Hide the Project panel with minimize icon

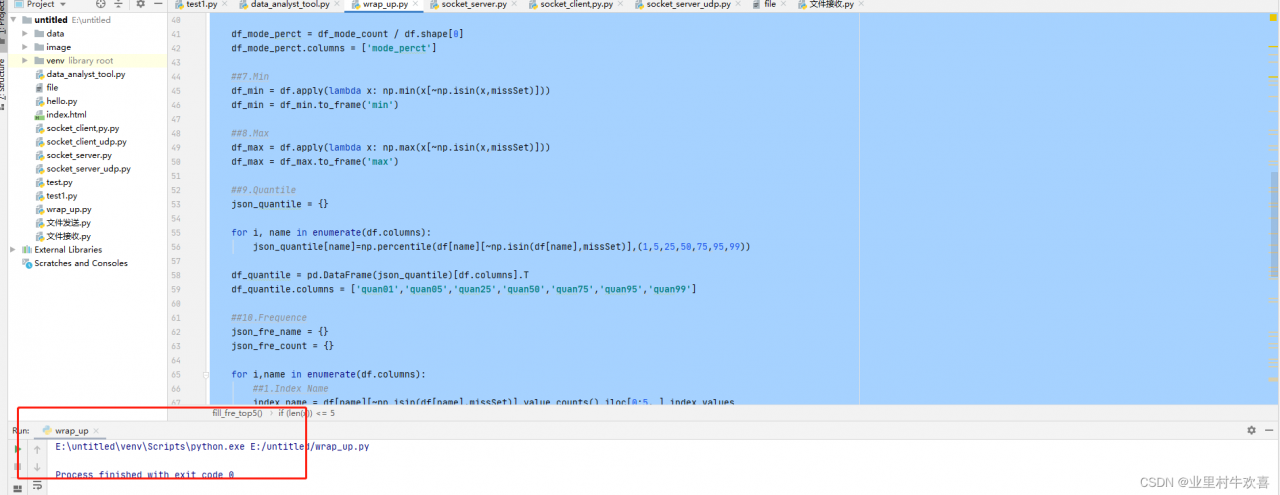156,5
